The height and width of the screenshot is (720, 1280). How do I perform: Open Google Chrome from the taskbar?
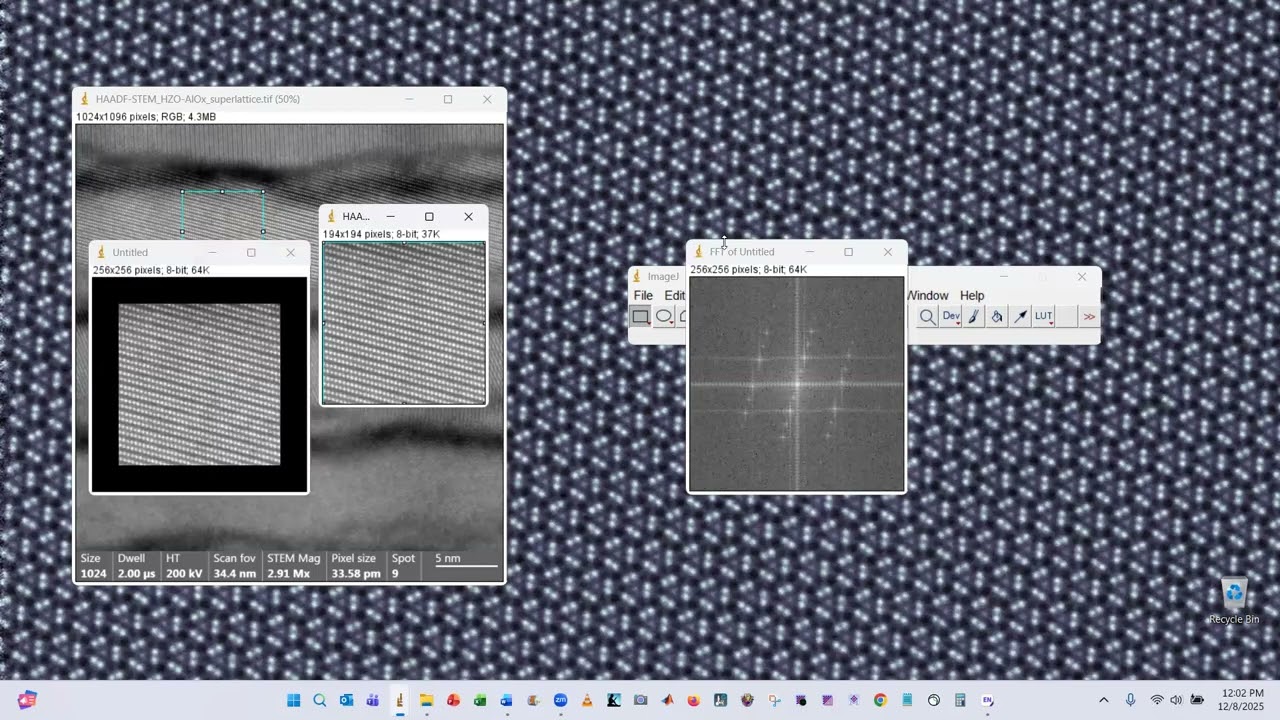tap(880, 700)
